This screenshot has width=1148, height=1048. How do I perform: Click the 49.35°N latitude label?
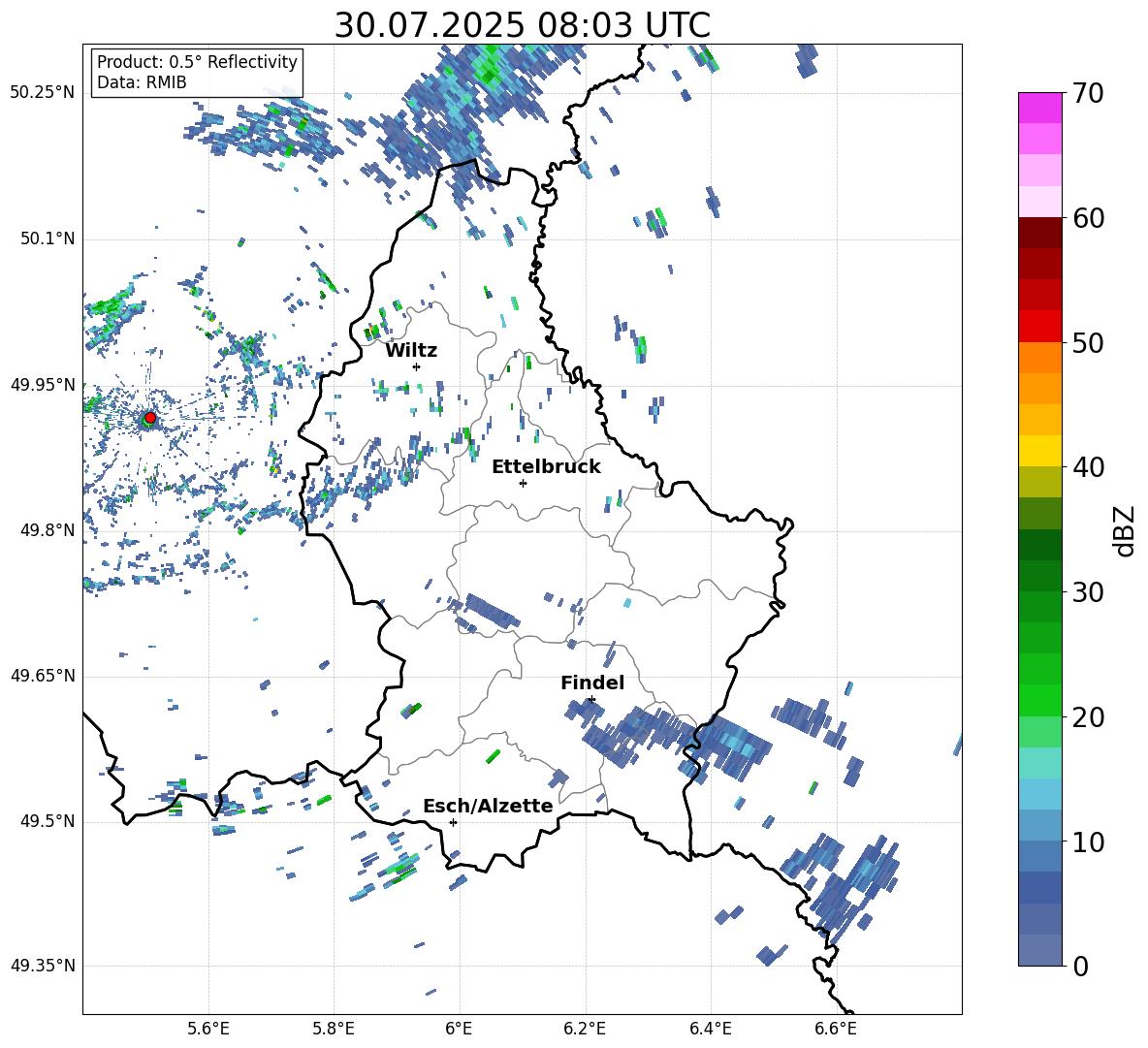click(x=43, y=966)
